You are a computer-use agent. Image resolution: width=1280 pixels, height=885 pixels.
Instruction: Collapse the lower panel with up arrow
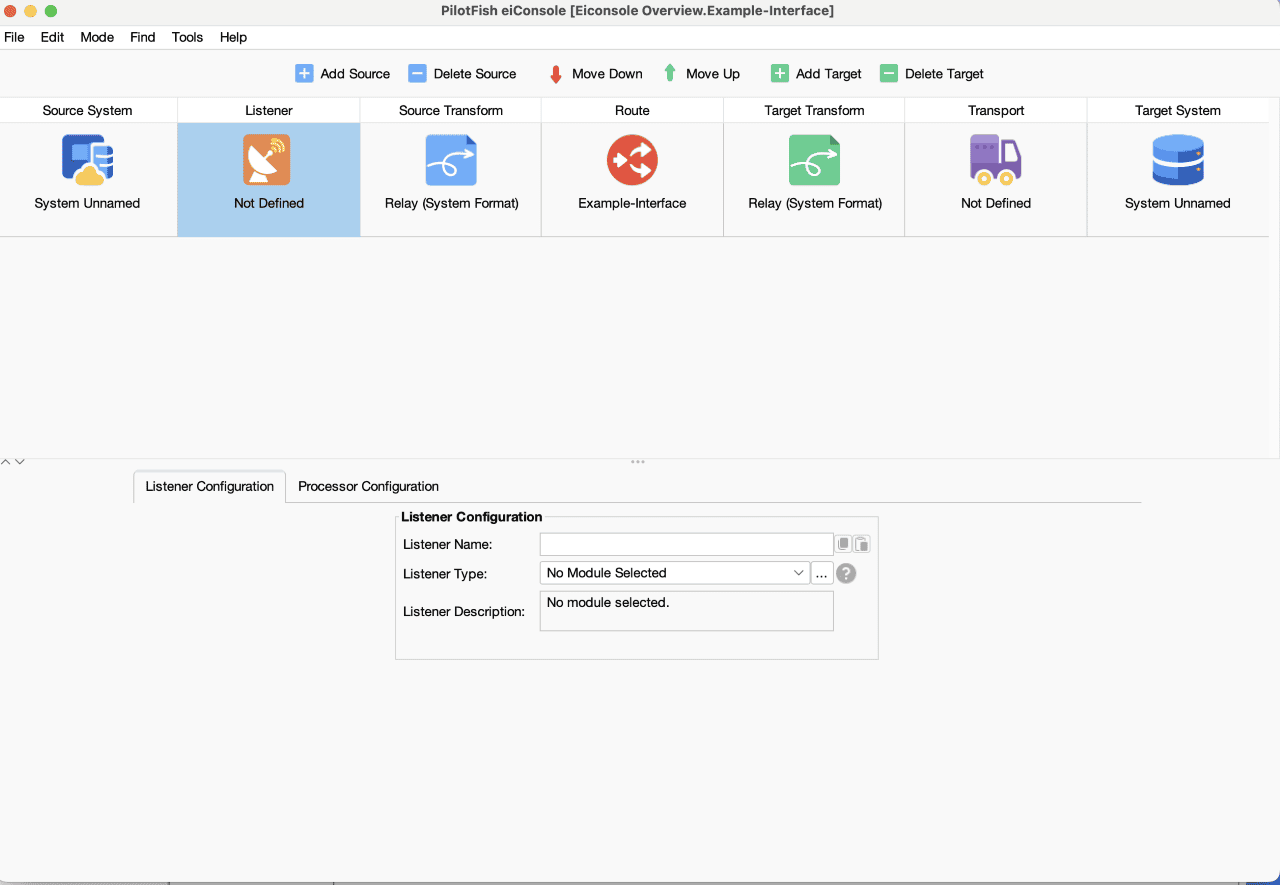coord(6,462)
